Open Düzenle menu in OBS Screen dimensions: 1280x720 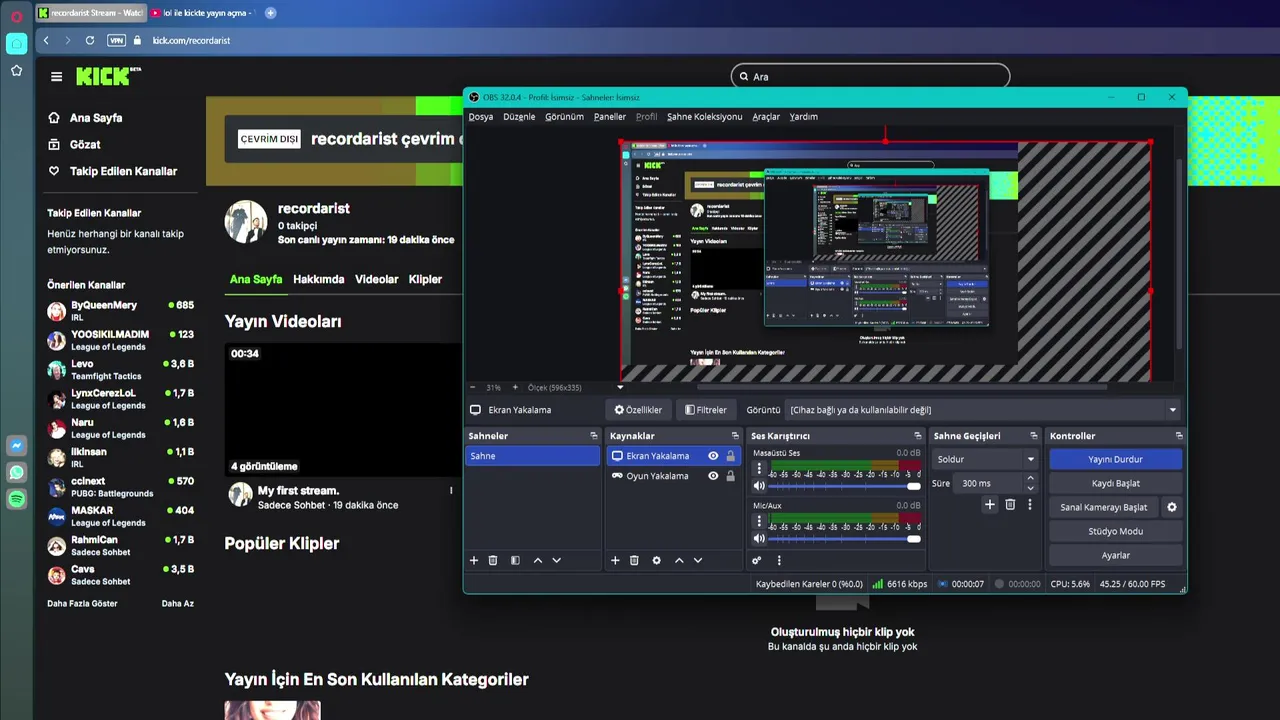coord(519,117)
